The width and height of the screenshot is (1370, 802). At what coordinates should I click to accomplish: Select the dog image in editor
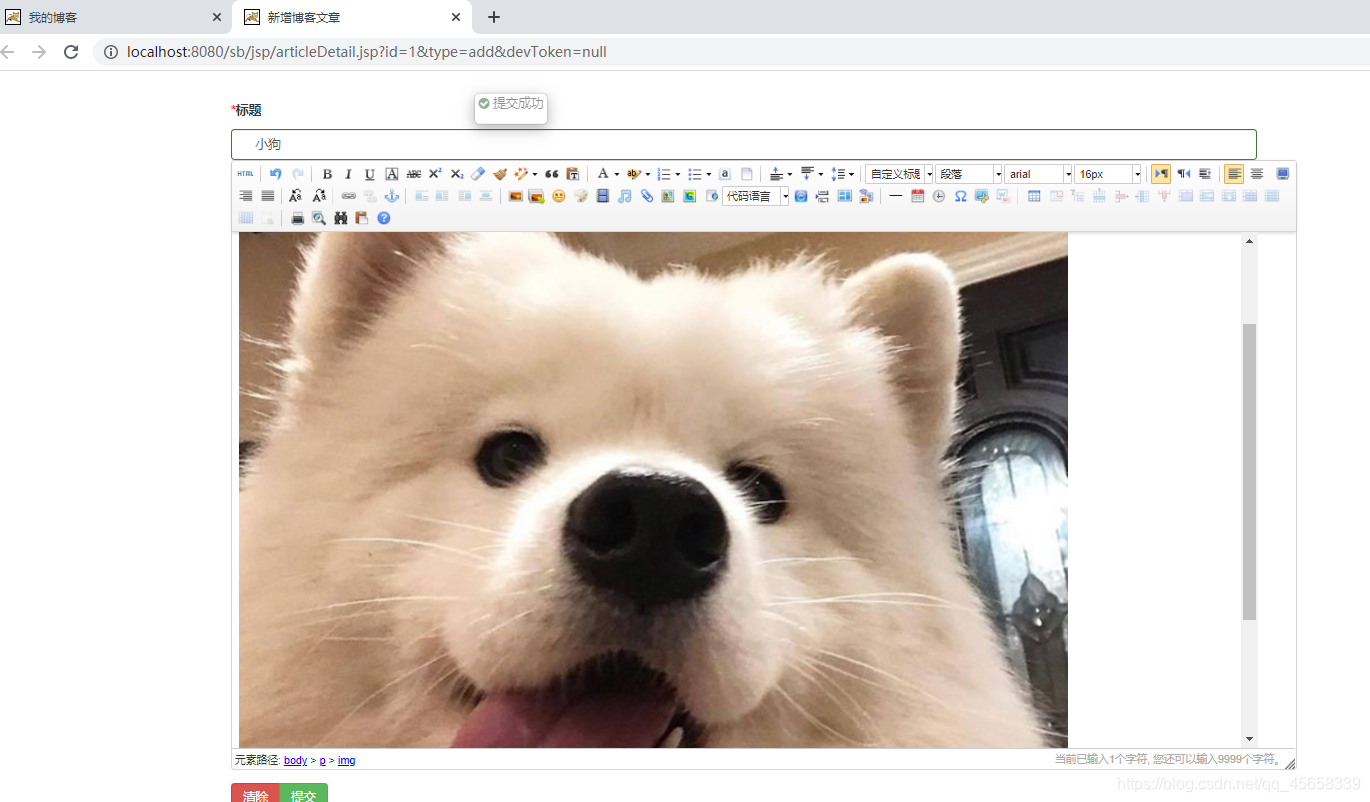click(653, 490)
